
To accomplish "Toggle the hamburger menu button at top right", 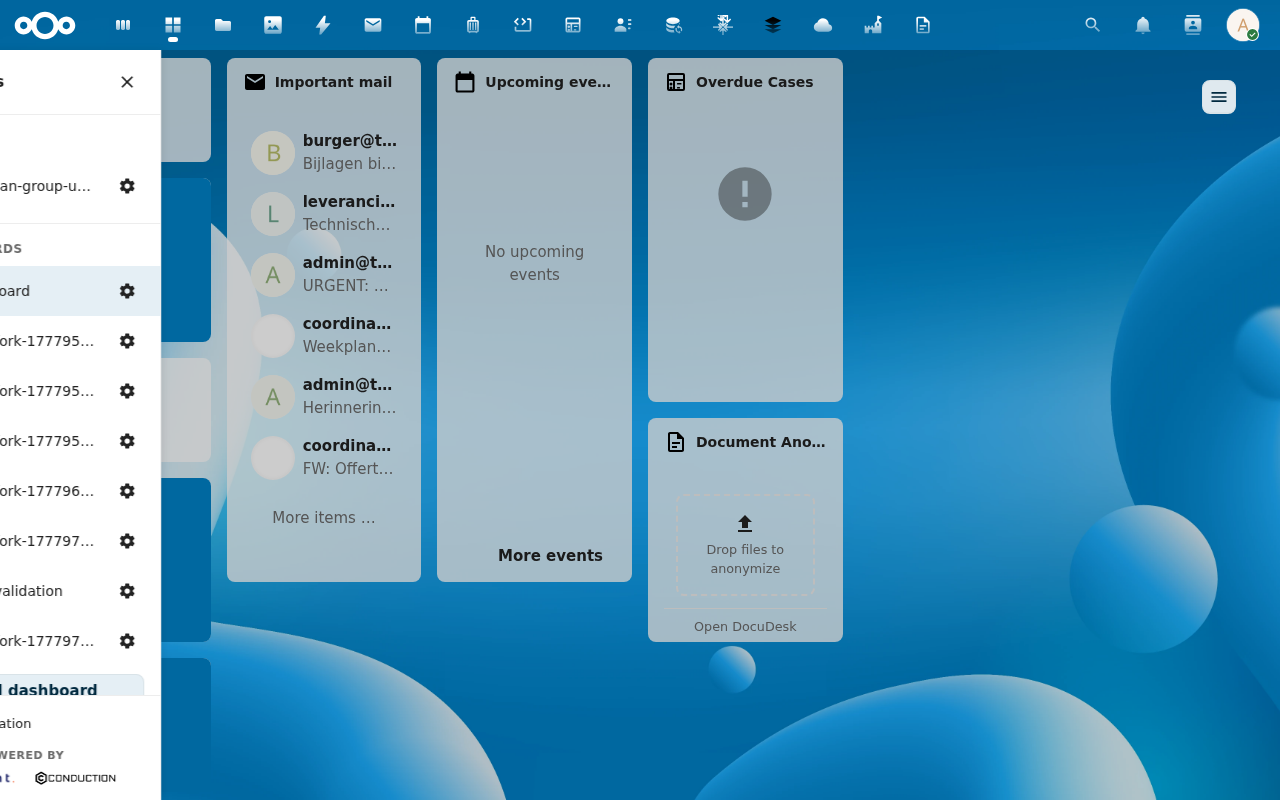I will pos(1219,97).
